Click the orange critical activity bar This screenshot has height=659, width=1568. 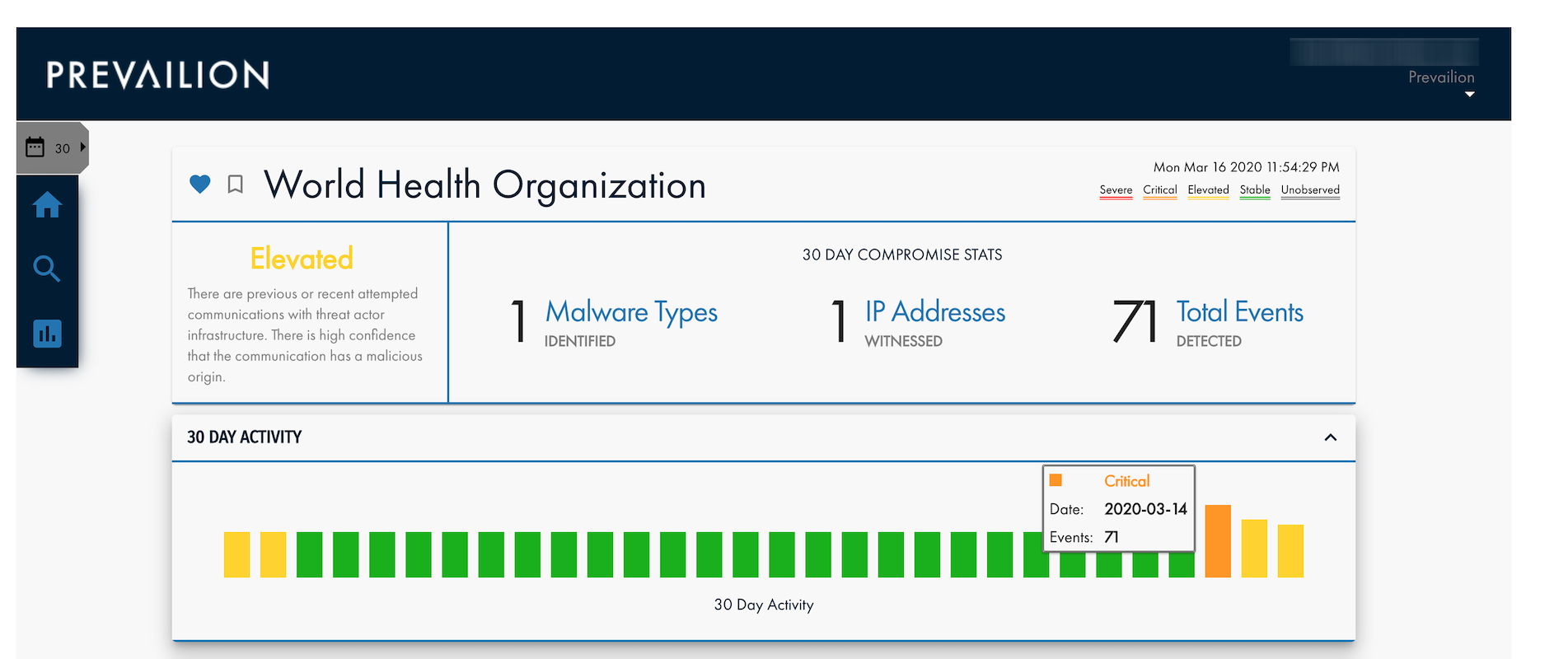[1218, 540]
